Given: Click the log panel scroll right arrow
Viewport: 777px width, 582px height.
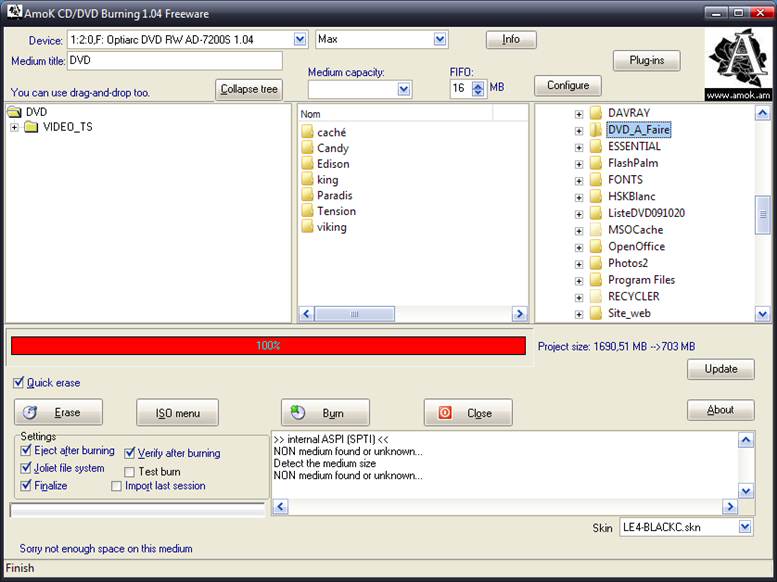Looking at the screenshot, I should (729, 506).
